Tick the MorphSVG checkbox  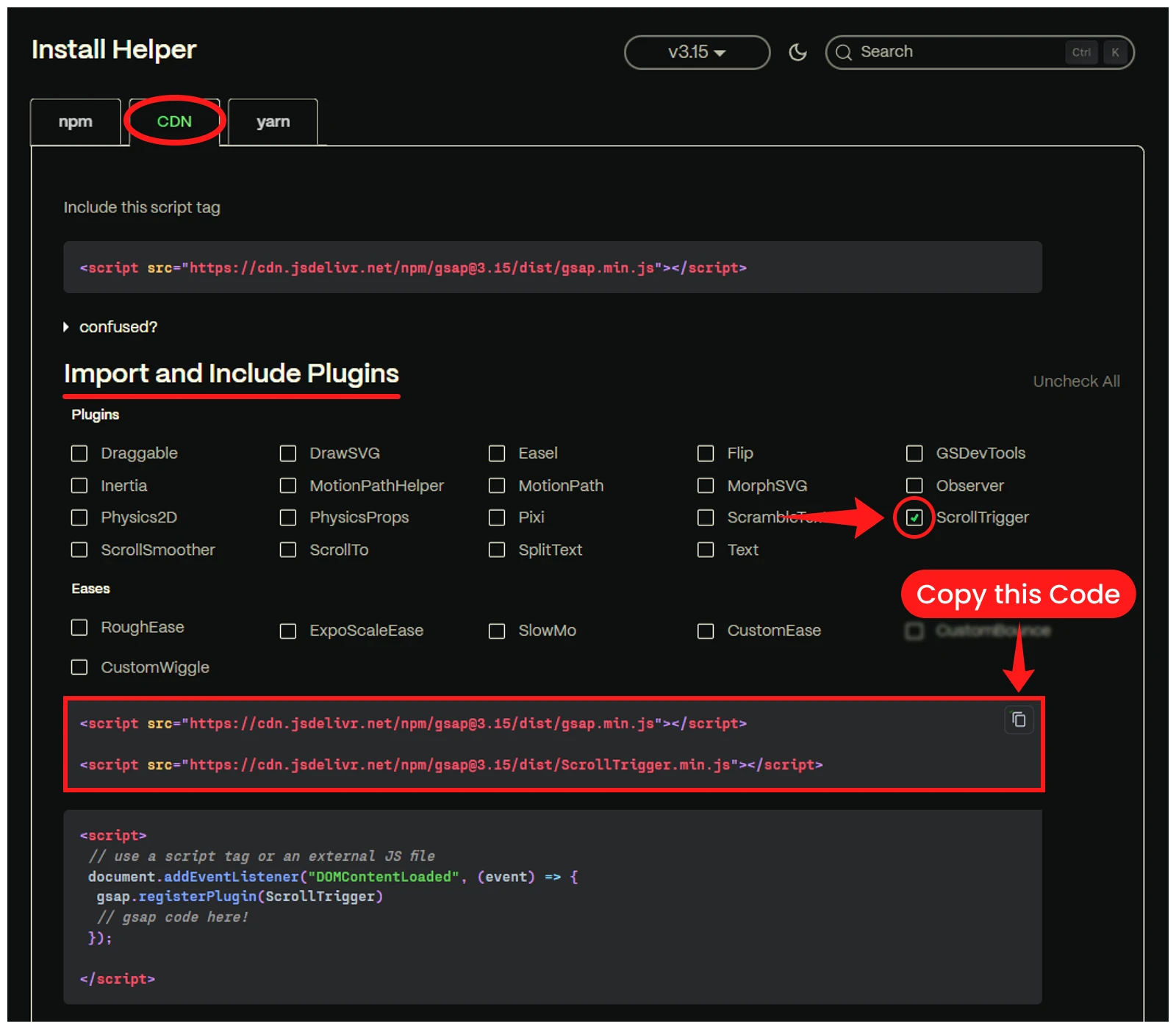[706, 486]
